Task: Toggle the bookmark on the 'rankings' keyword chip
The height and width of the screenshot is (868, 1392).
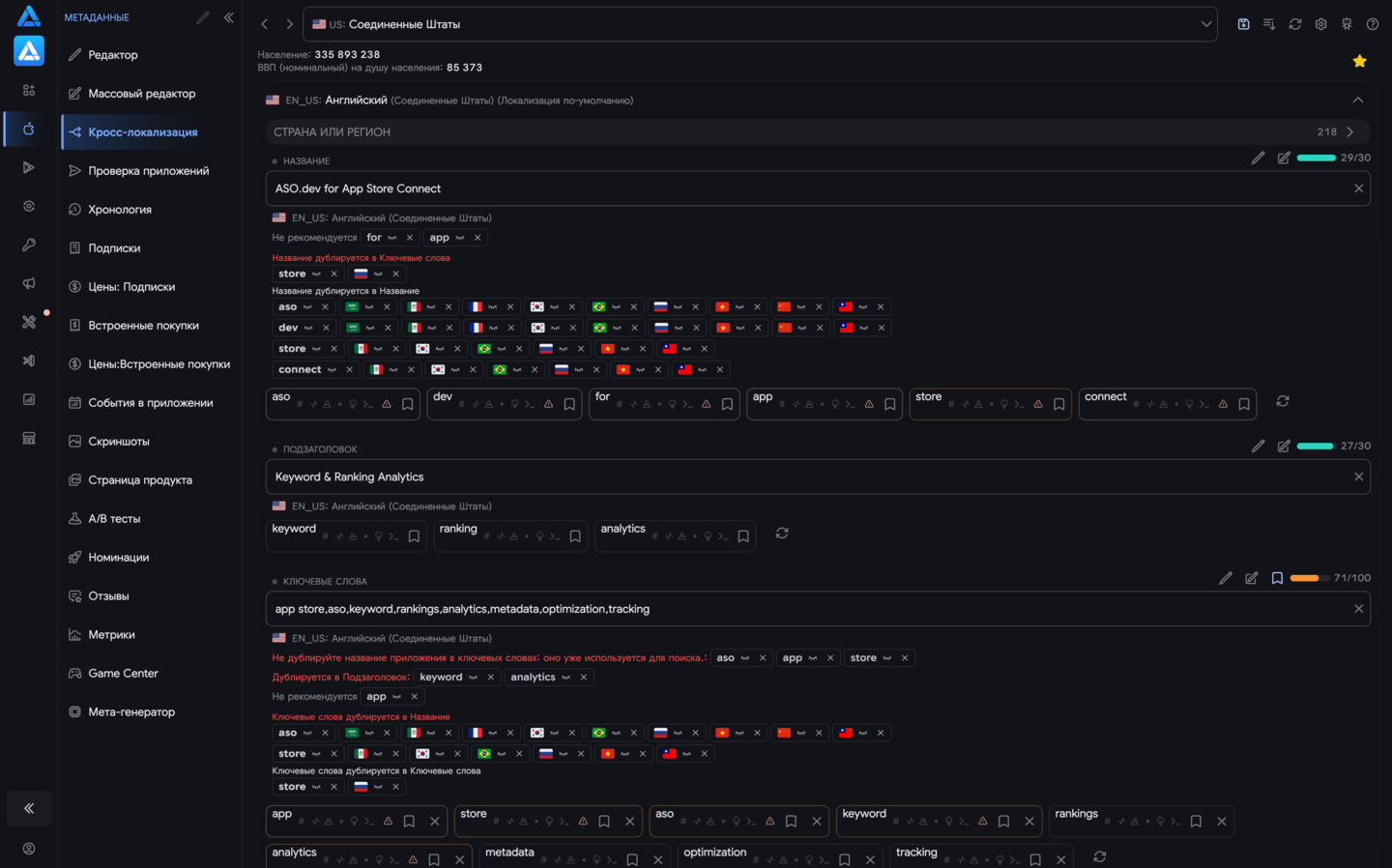Action: coord(1196,822)
